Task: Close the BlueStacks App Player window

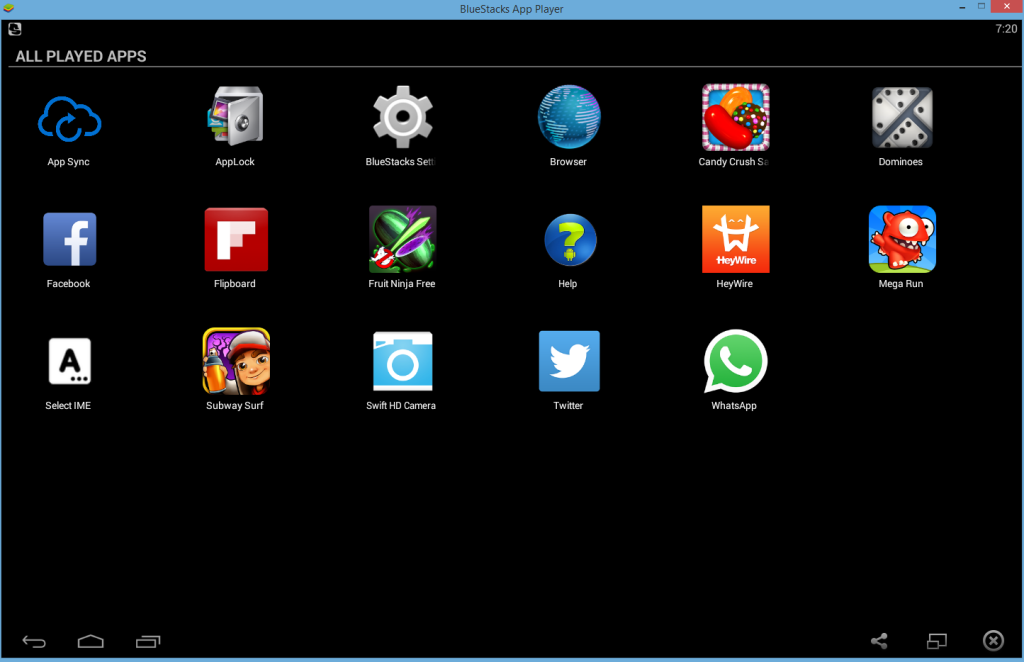Action: 1006,7
